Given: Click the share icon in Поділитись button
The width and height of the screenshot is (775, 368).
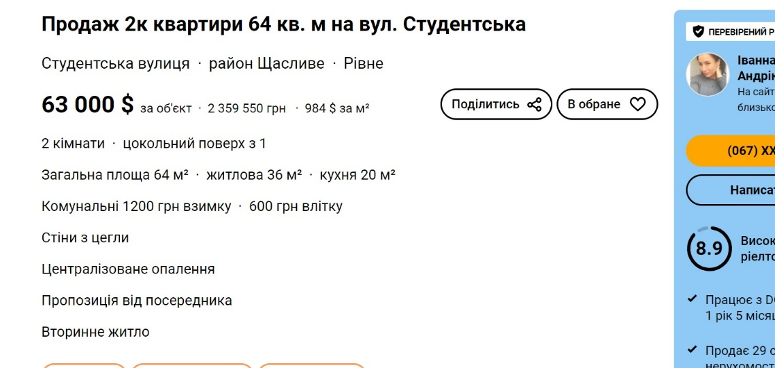Looking at the screenshot, I should [x=534, y=104].
